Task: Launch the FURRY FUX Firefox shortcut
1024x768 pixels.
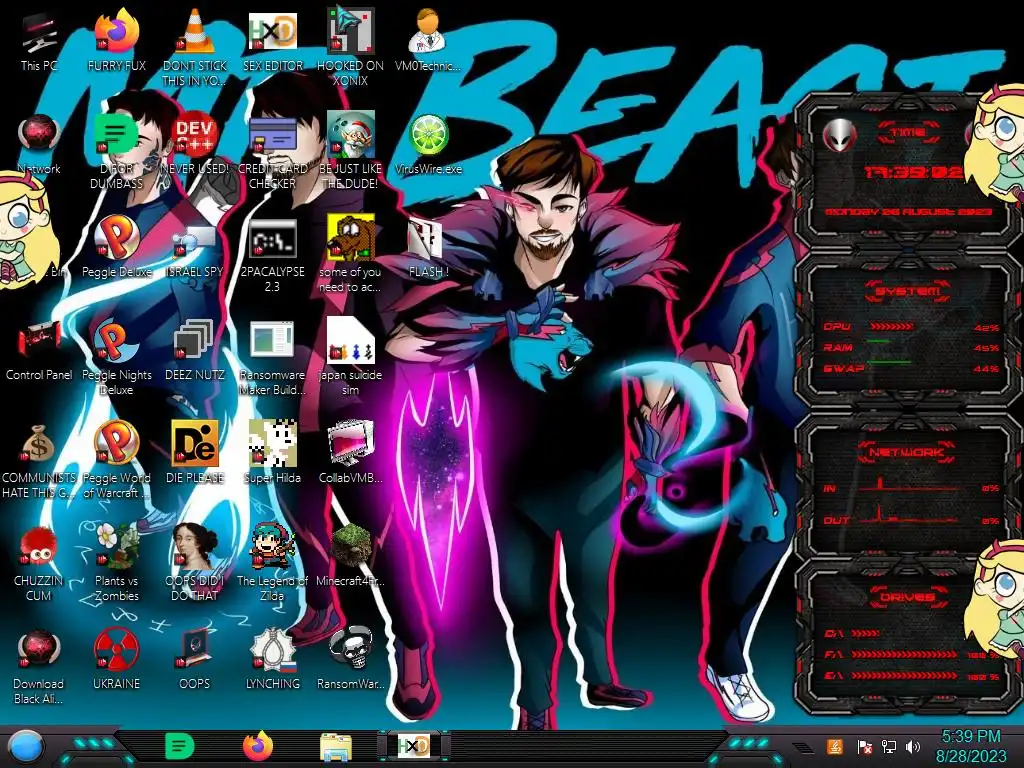Action: 117,40
